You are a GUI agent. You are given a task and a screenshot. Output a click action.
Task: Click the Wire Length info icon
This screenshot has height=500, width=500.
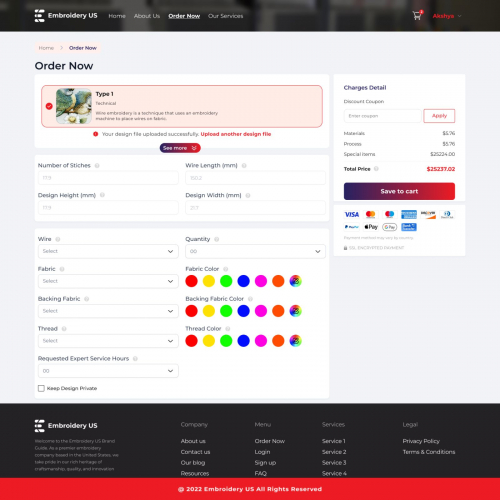pos(244,166)
